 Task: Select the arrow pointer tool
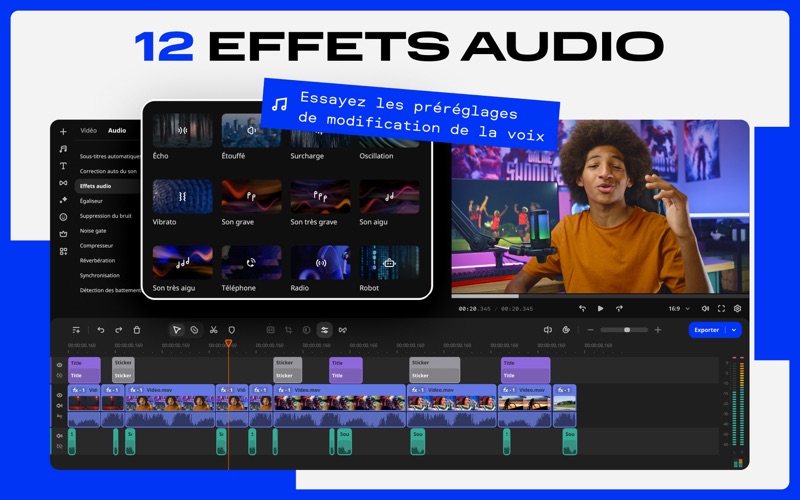[x=177, y=330]
